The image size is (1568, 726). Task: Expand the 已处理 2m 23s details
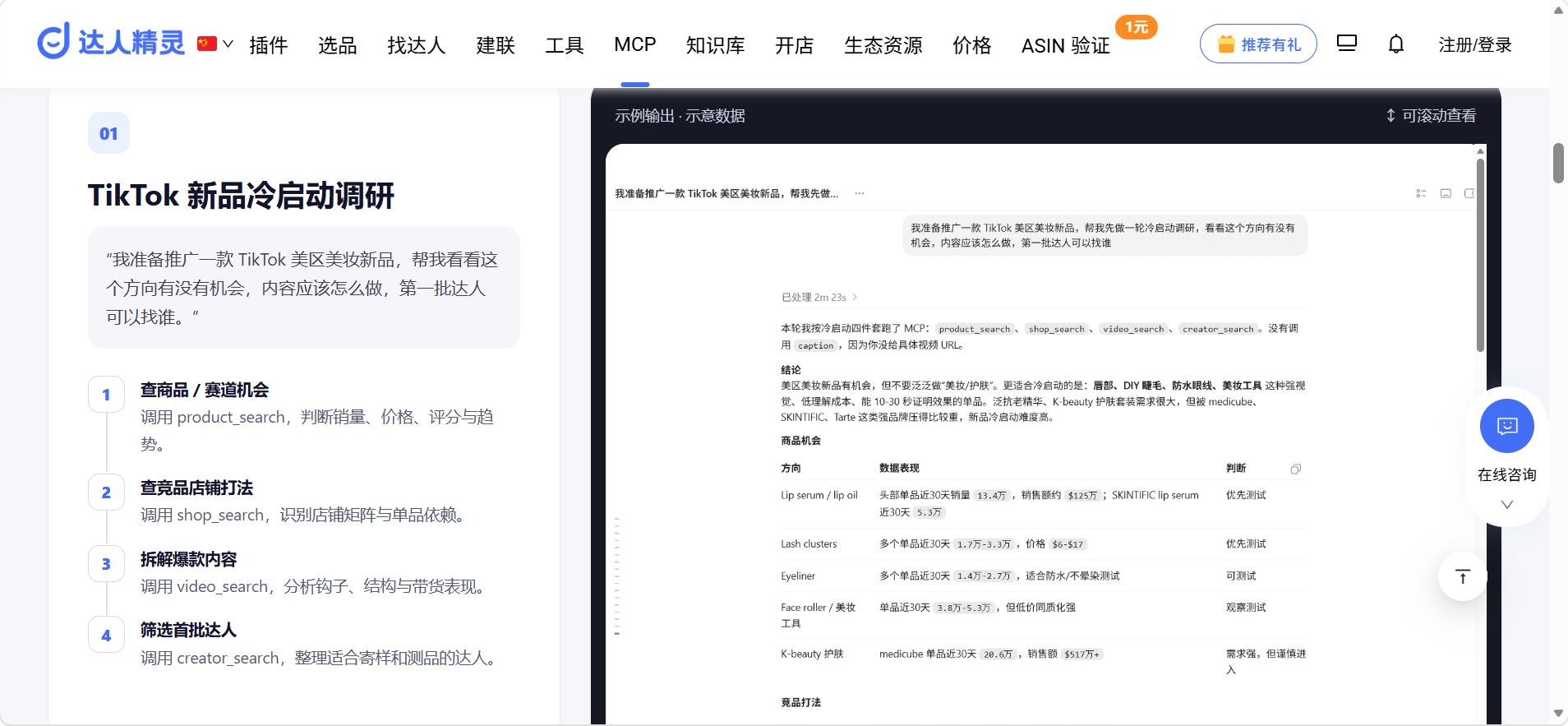(x=819, y=298)
